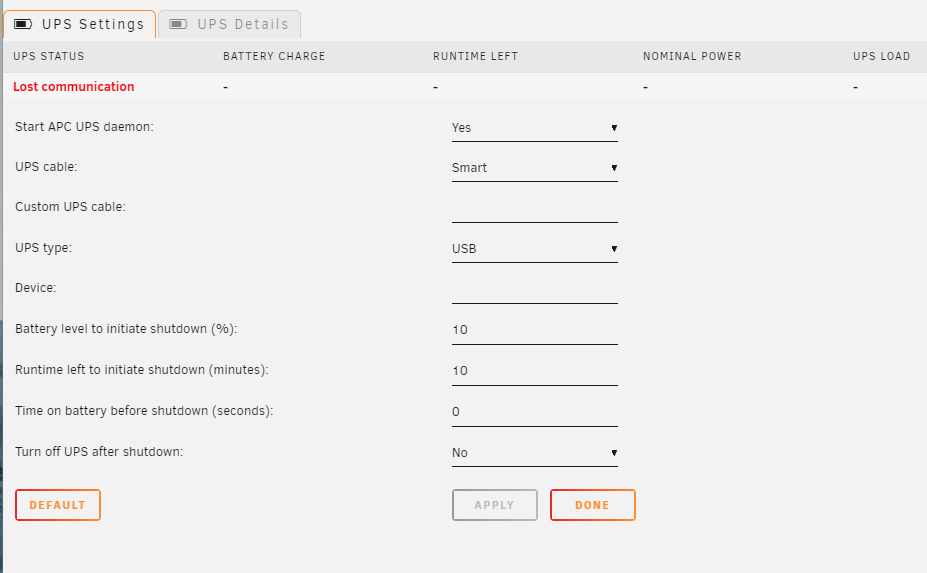
Task: Edit the Time on battery before shutdown field
Action: tap(534, 412)
